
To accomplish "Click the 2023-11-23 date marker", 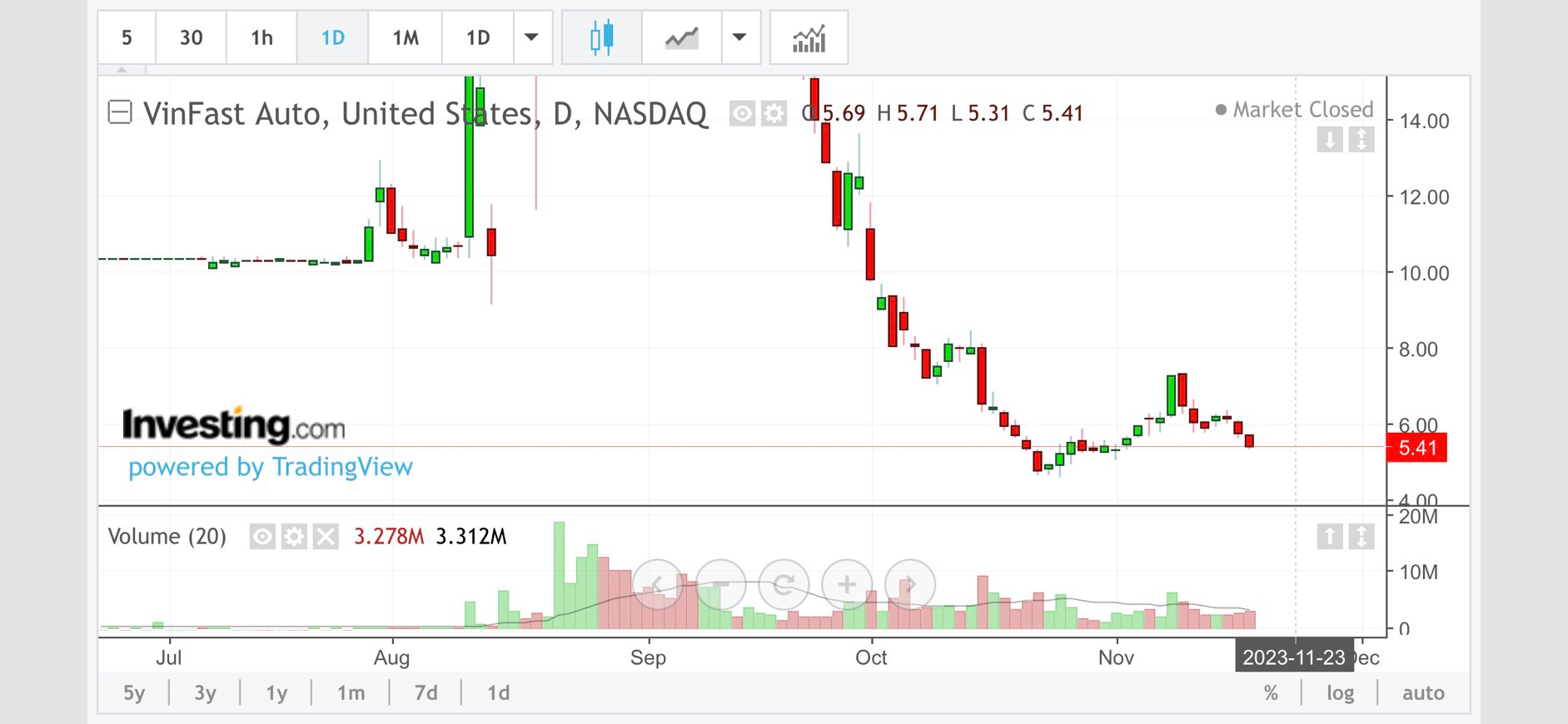I will tap(1294, 657).
